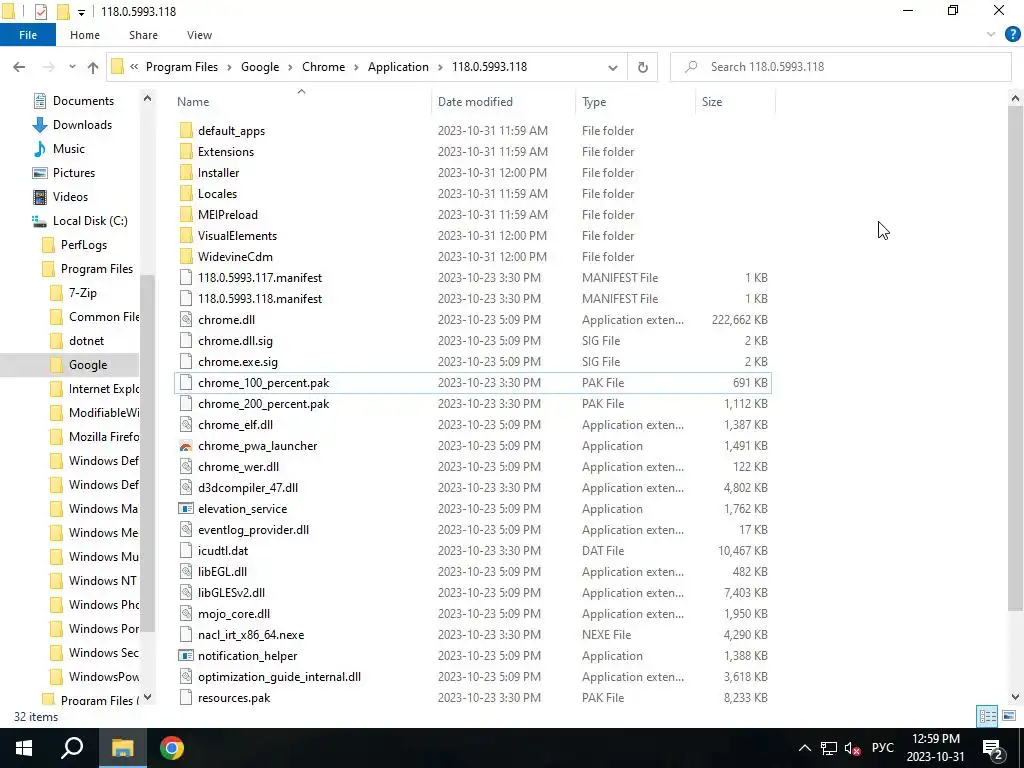Click the file list scroll down arrow
1024x768 pixels.
click(1015, 697)
